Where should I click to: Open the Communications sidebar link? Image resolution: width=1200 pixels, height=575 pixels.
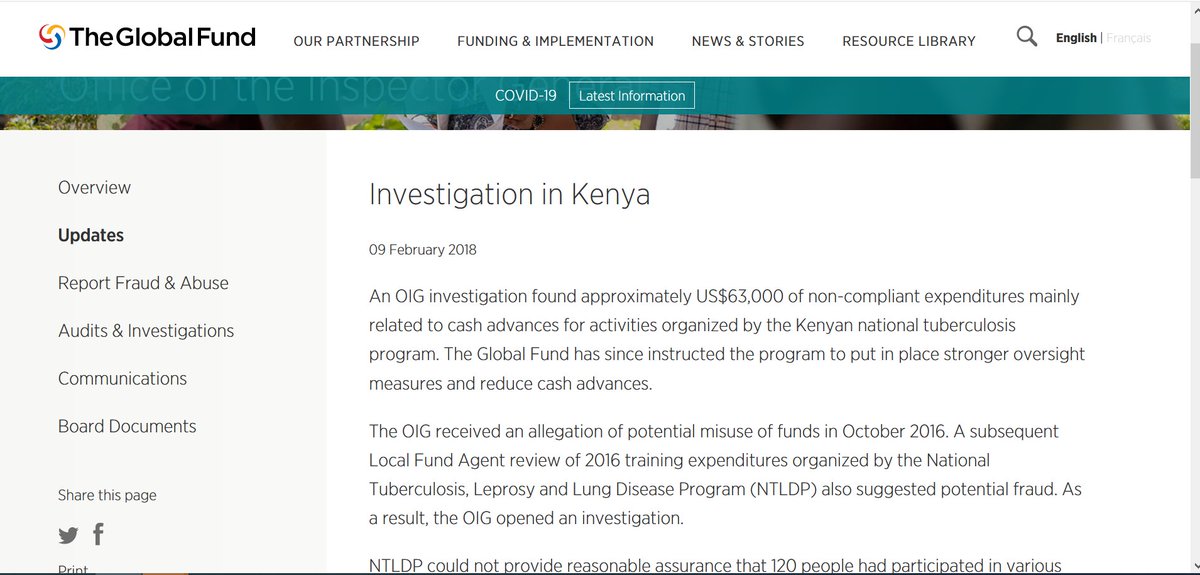[122, 378]
